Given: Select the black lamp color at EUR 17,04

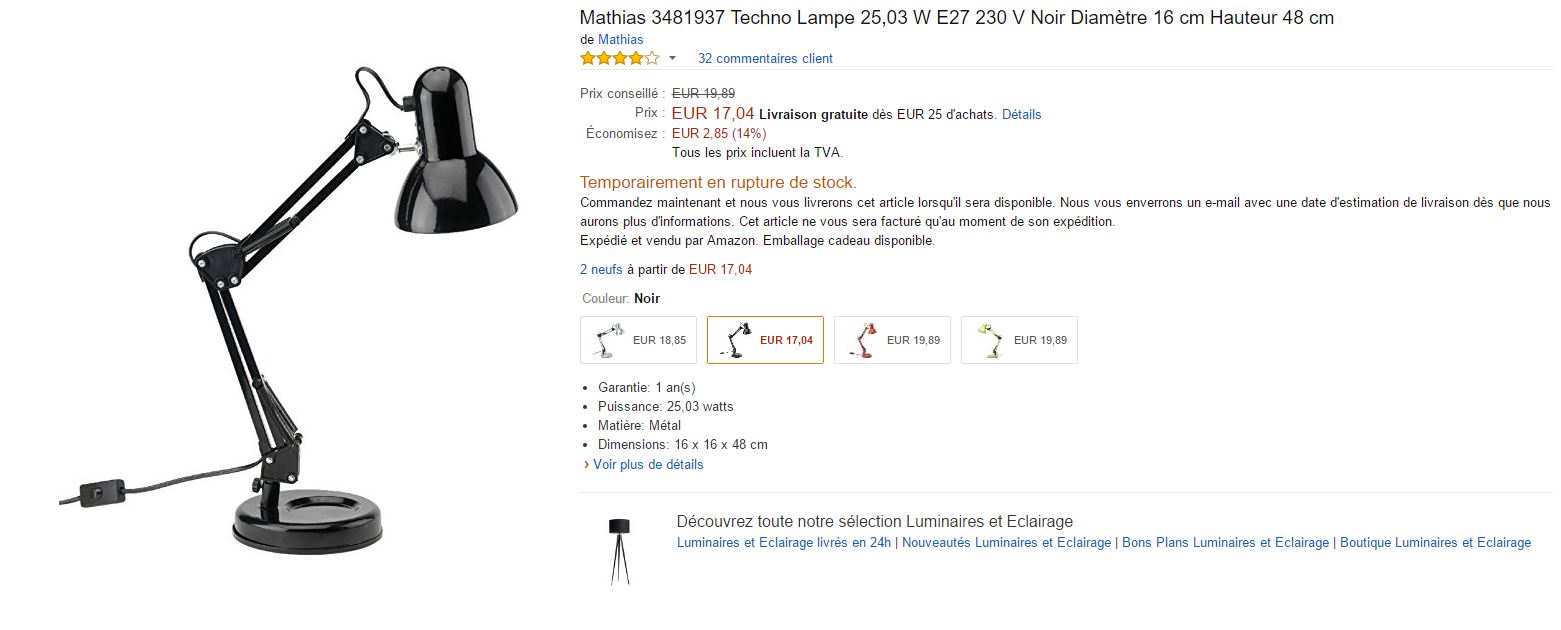Looking at the screenshot, I should pos(765,340).
